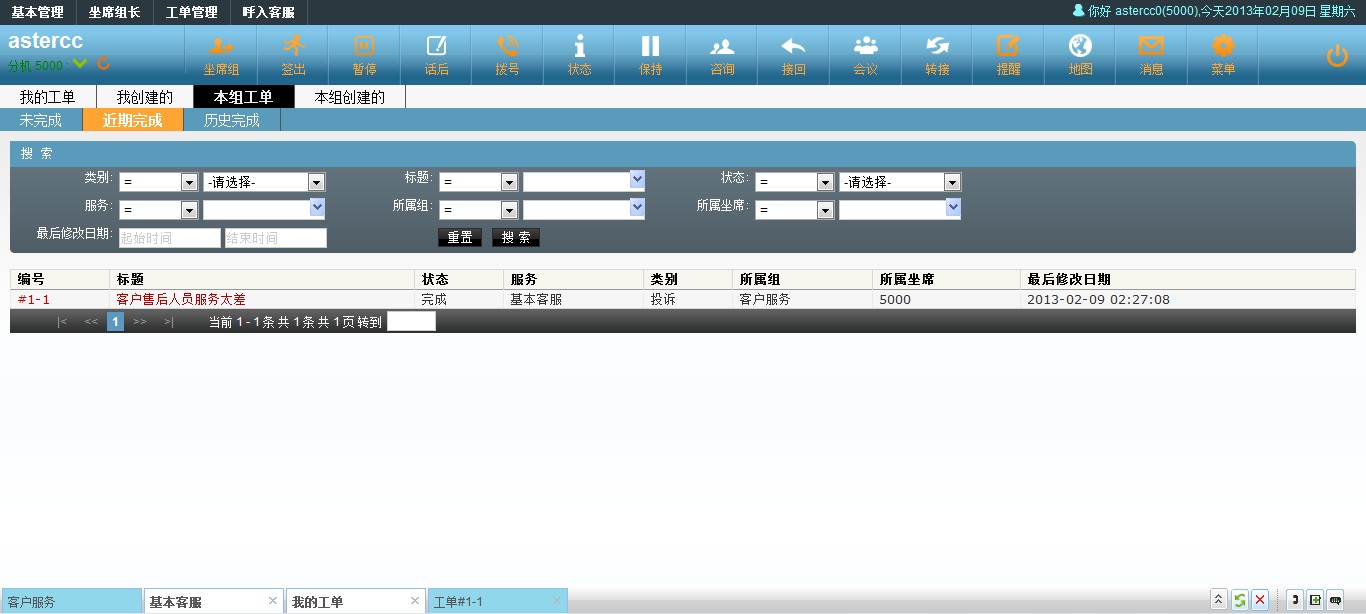Open the 地图 map icon
This screenshot has width=1366, height=614.
click(1080, 45)
